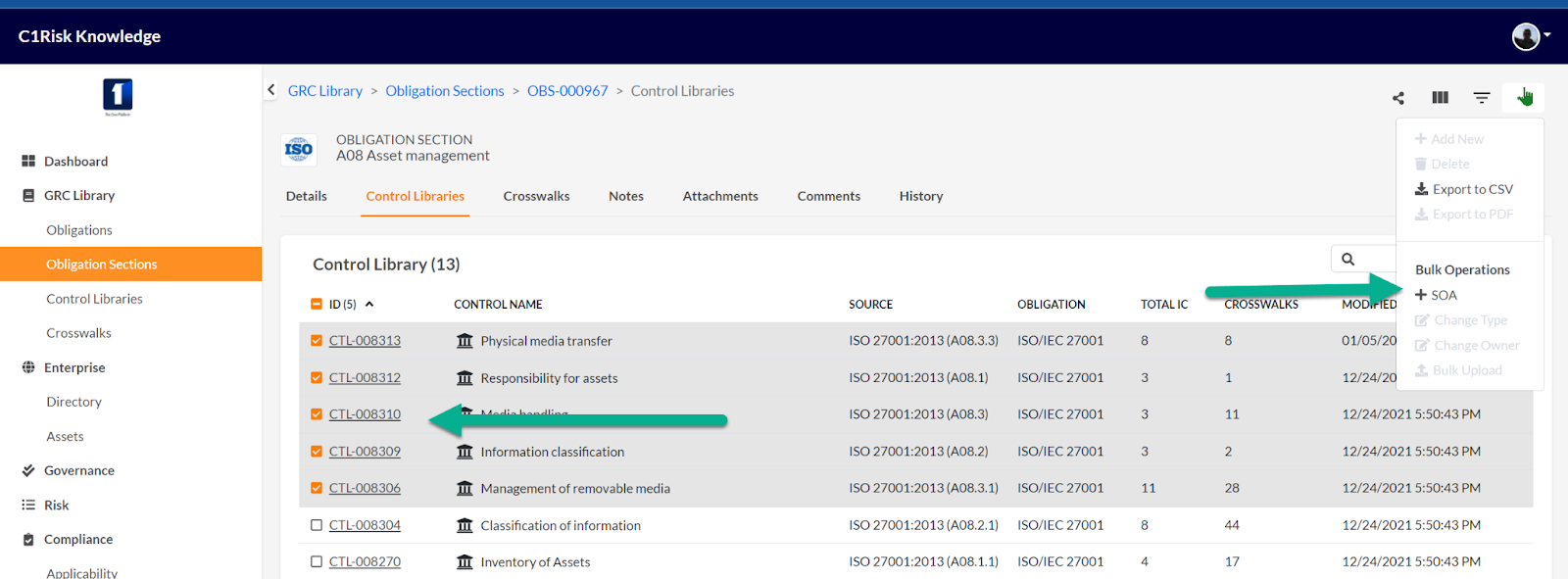Open the column chooser icon

pos(1440,97)
